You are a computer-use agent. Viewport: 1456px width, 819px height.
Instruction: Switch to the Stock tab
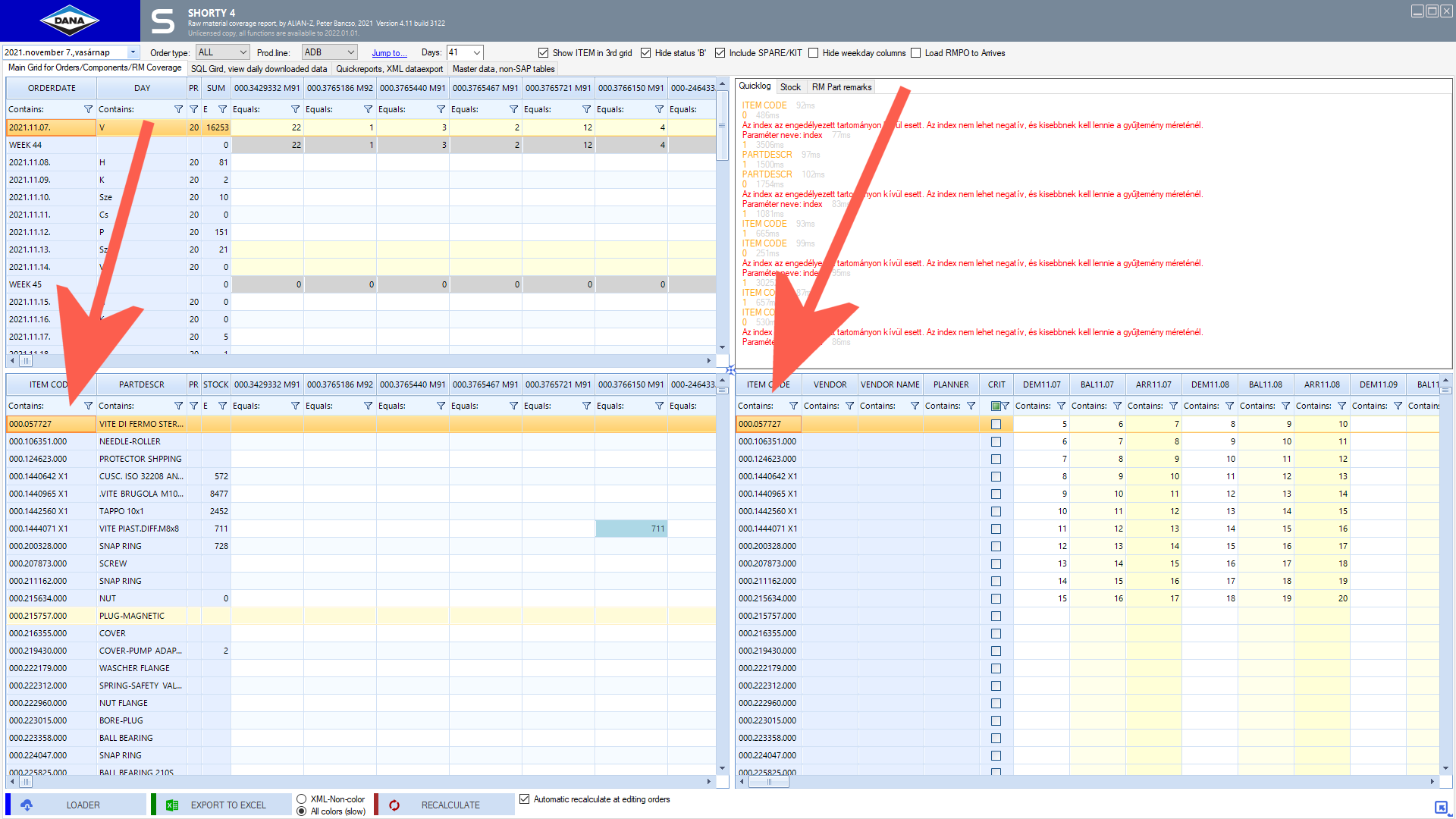(x=790, y=87)
